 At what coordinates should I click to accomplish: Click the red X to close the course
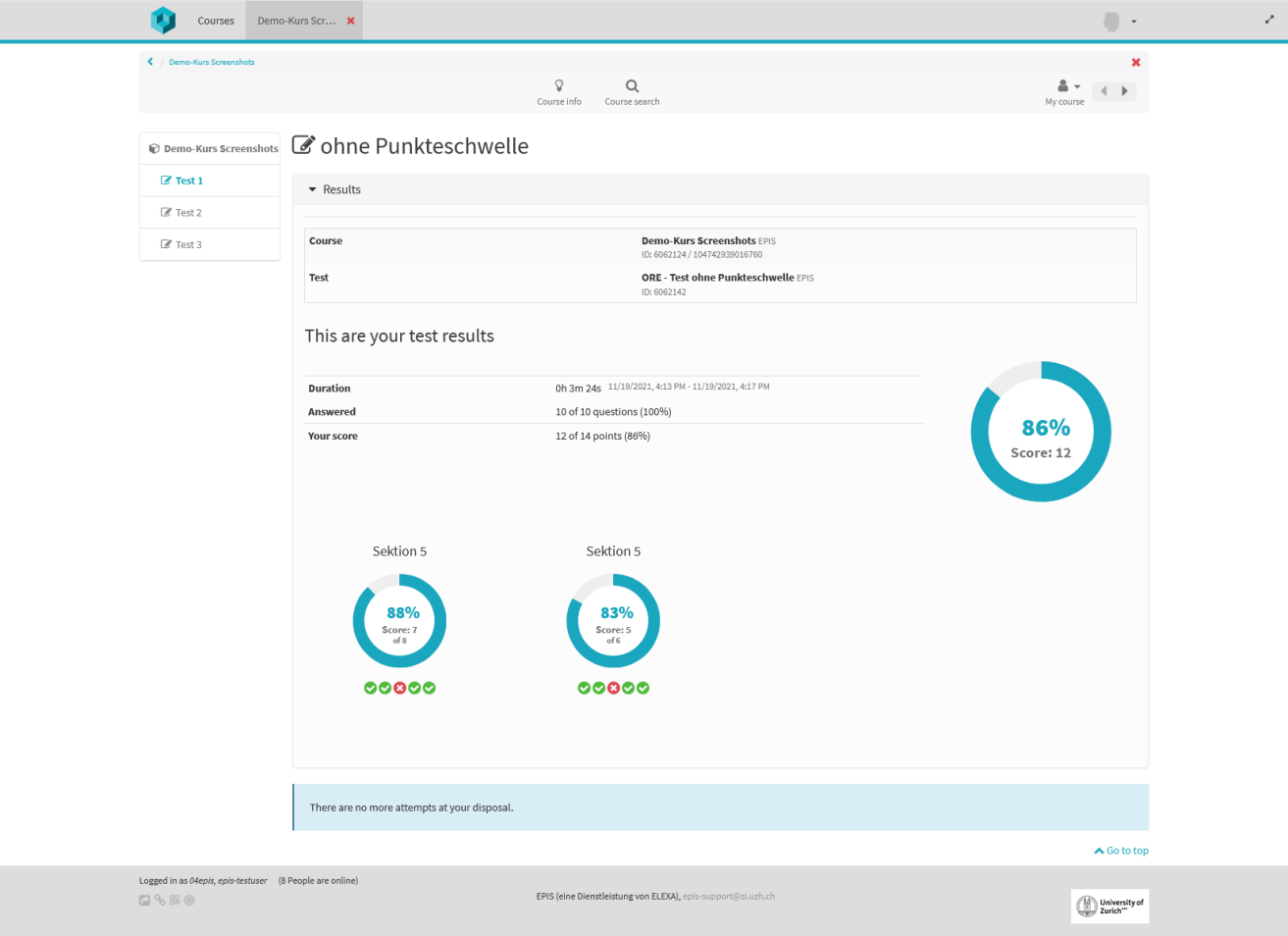pos(1136,63)
